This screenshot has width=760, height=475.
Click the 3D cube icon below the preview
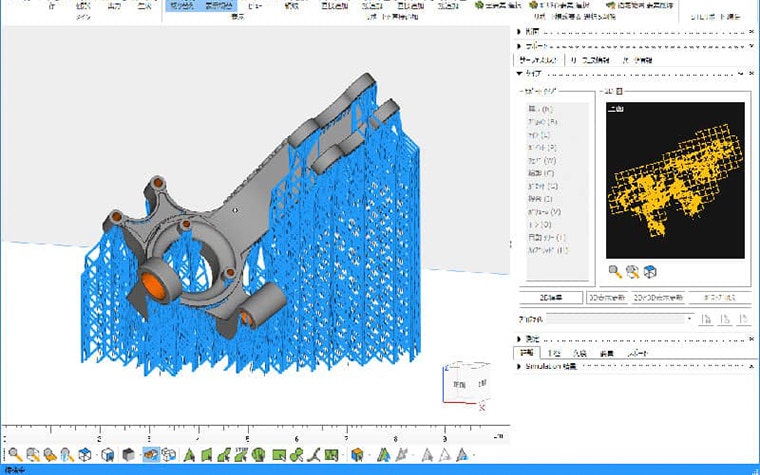coord(649,271)
